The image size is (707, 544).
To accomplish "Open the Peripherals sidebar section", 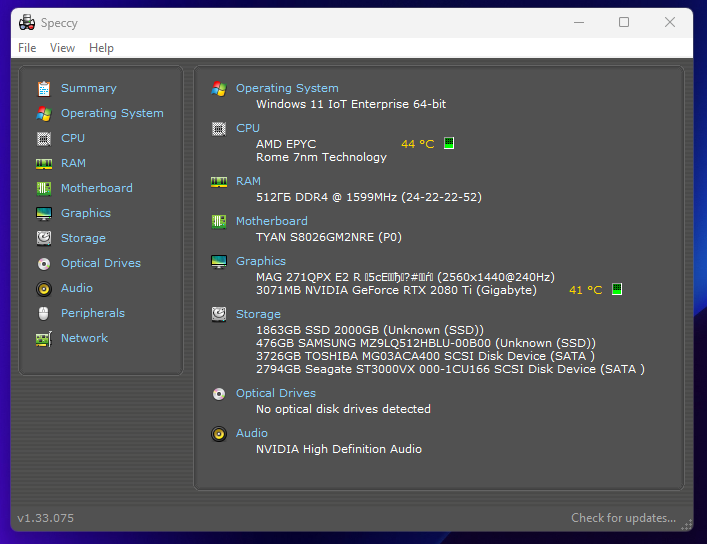I will tap(93, 313).
